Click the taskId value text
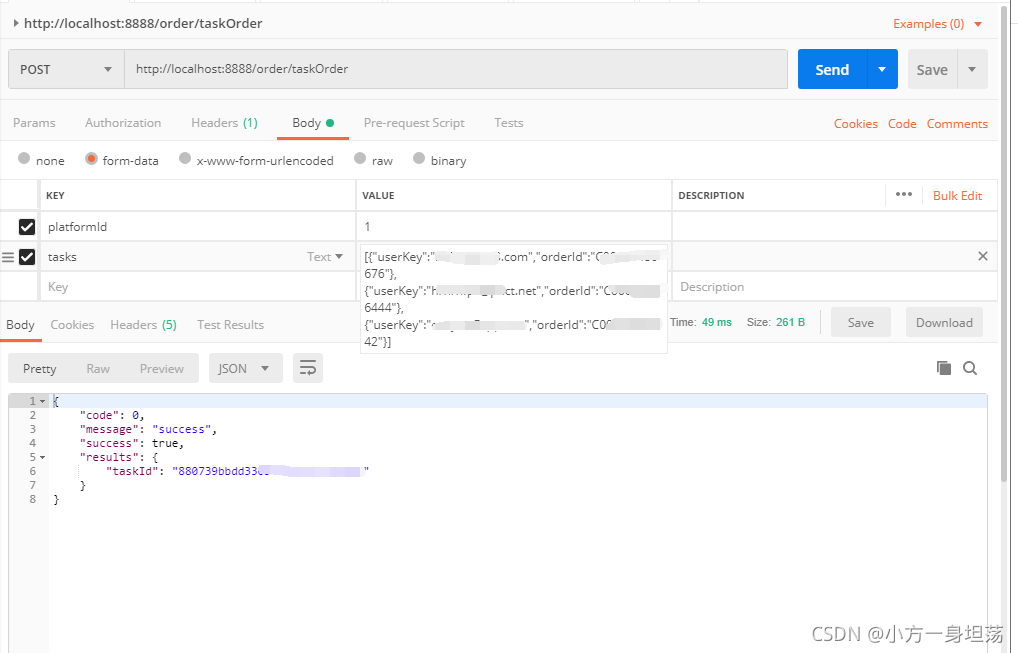The width and height of the screenshot is (1018, 653). coord(270,471)
